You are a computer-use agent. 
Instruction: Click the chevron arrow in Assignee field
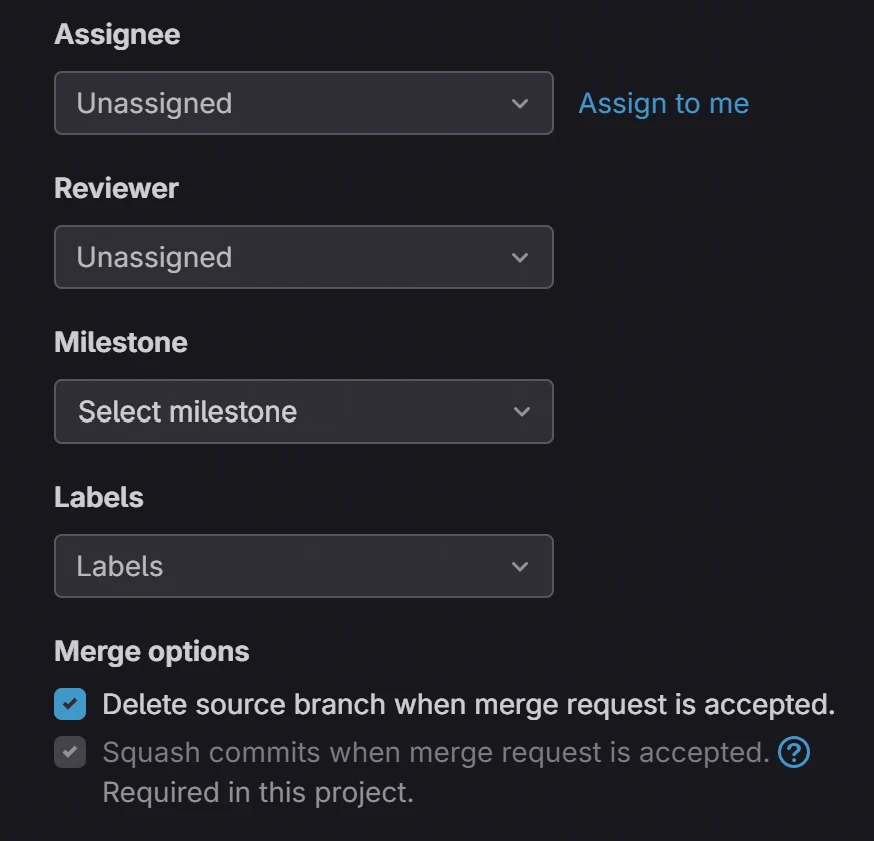(x=520, y=103)
